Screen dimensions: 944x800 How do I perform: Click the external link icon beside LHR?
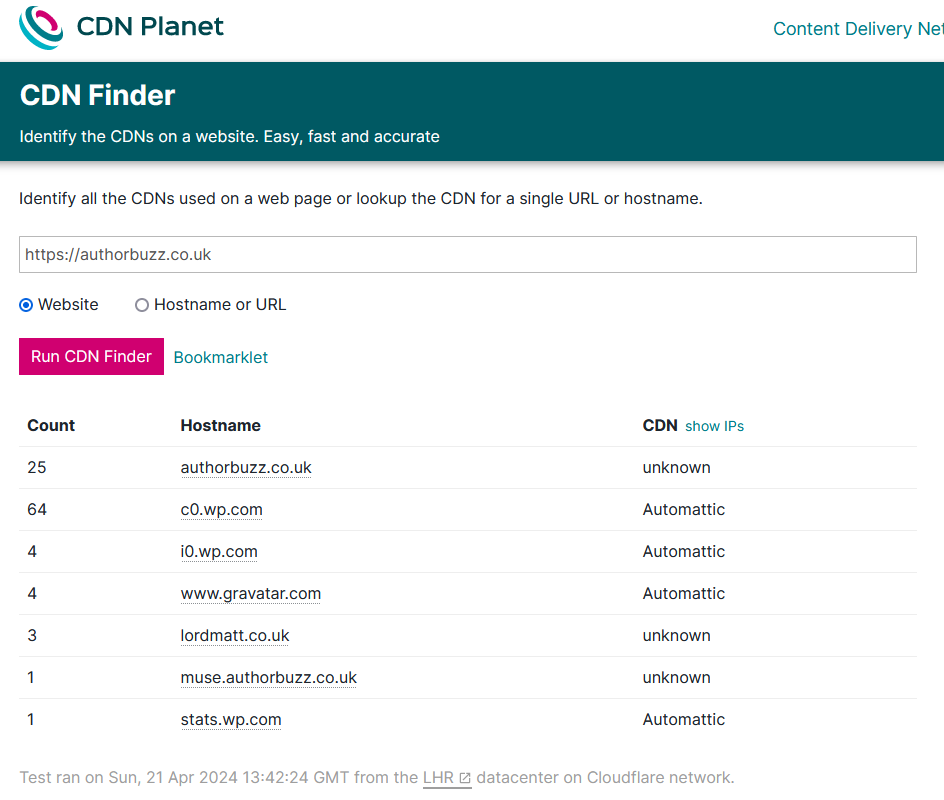point(465,778)
